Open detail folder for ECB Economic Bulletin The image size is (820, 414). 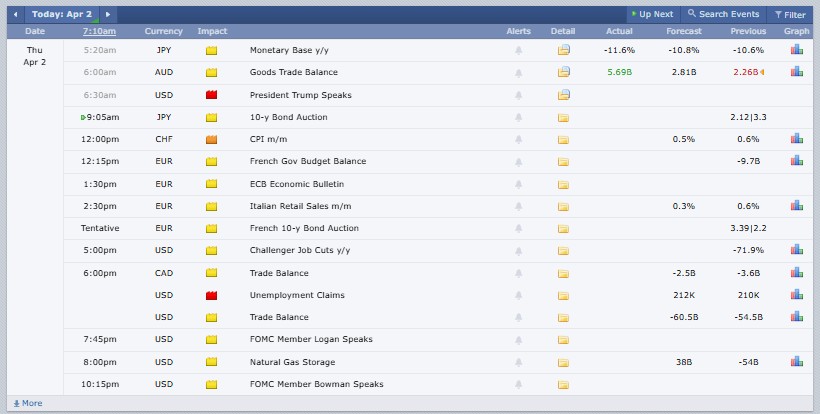(564, 184)
